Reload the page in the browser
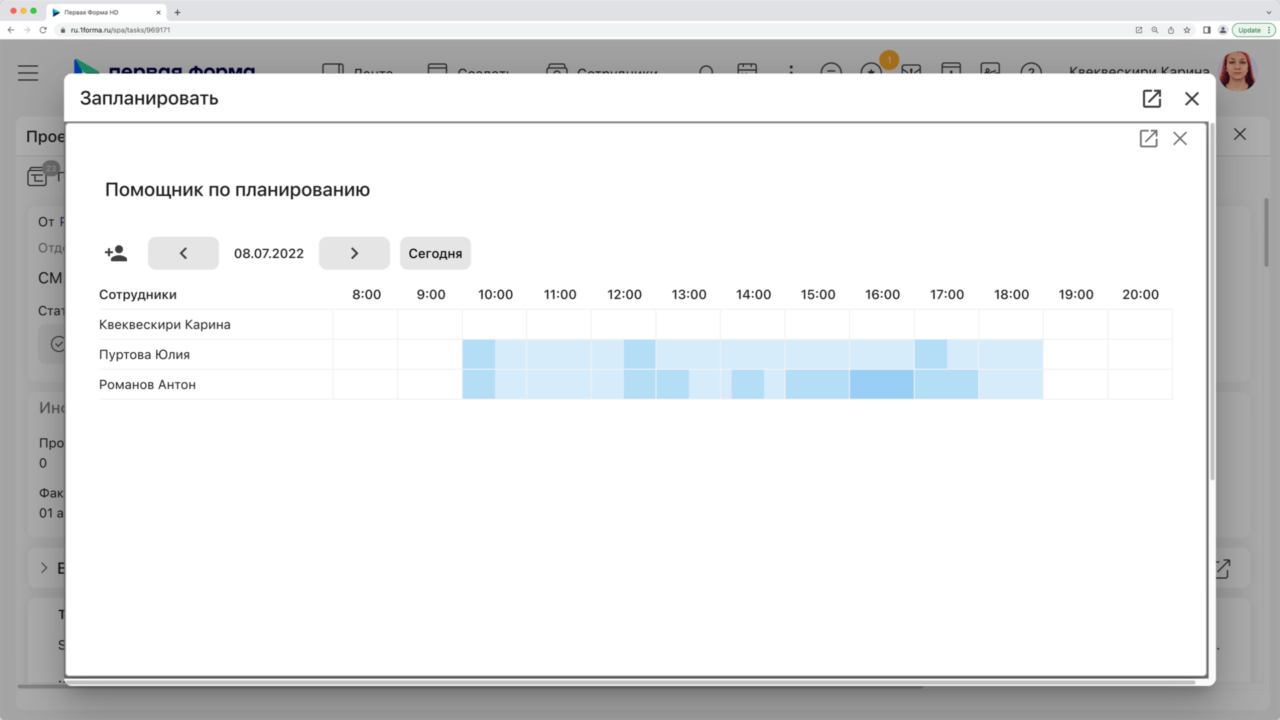The width and height of the screenshot is (1280, 720). click(x=43, y=30)
